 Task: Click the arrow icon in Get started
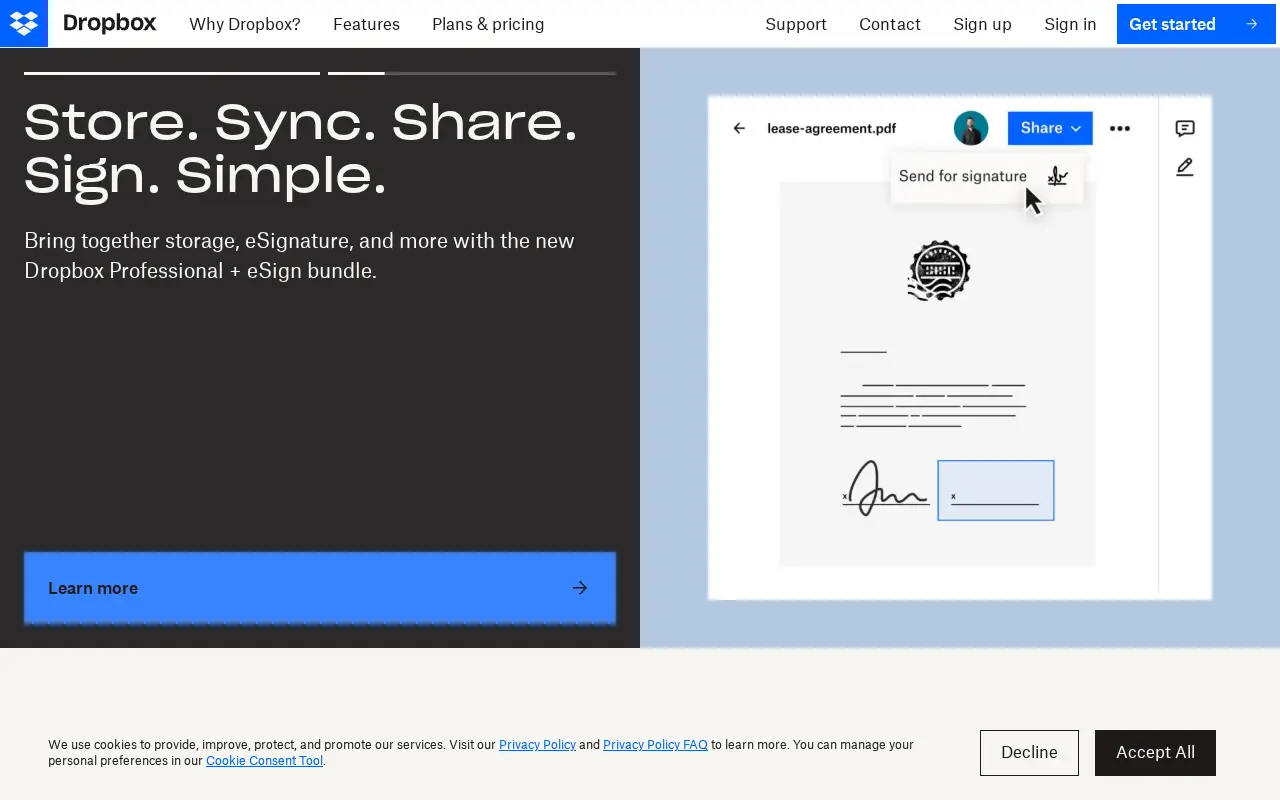coord(1252,24)
